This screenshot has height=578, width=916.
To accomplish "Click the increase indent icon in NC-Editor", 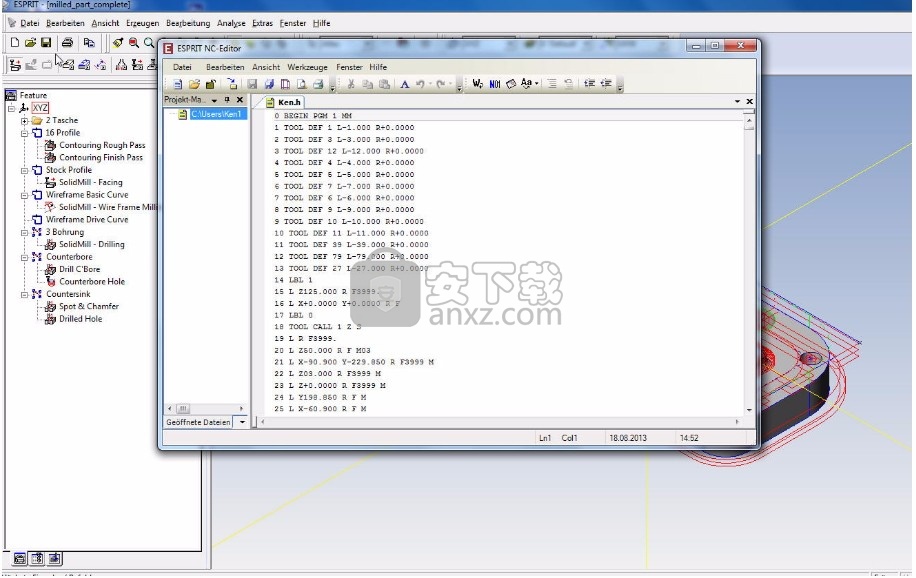I will [606, 84].
